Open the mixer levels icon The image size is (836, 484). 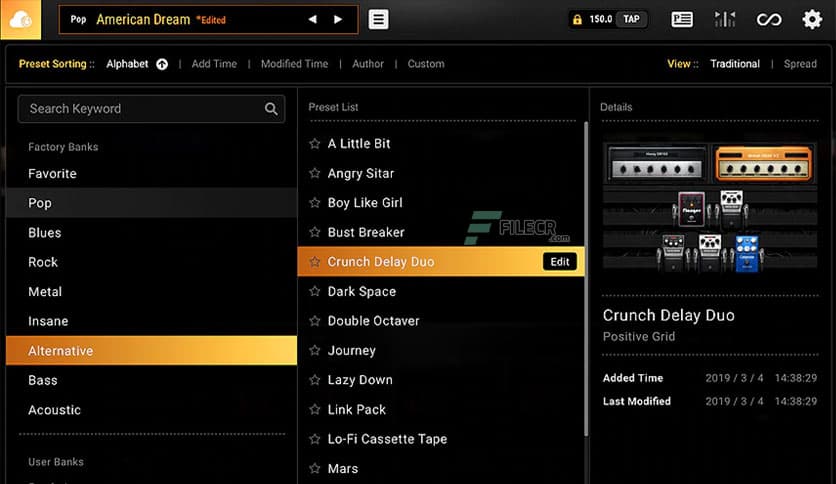point(725,20)
